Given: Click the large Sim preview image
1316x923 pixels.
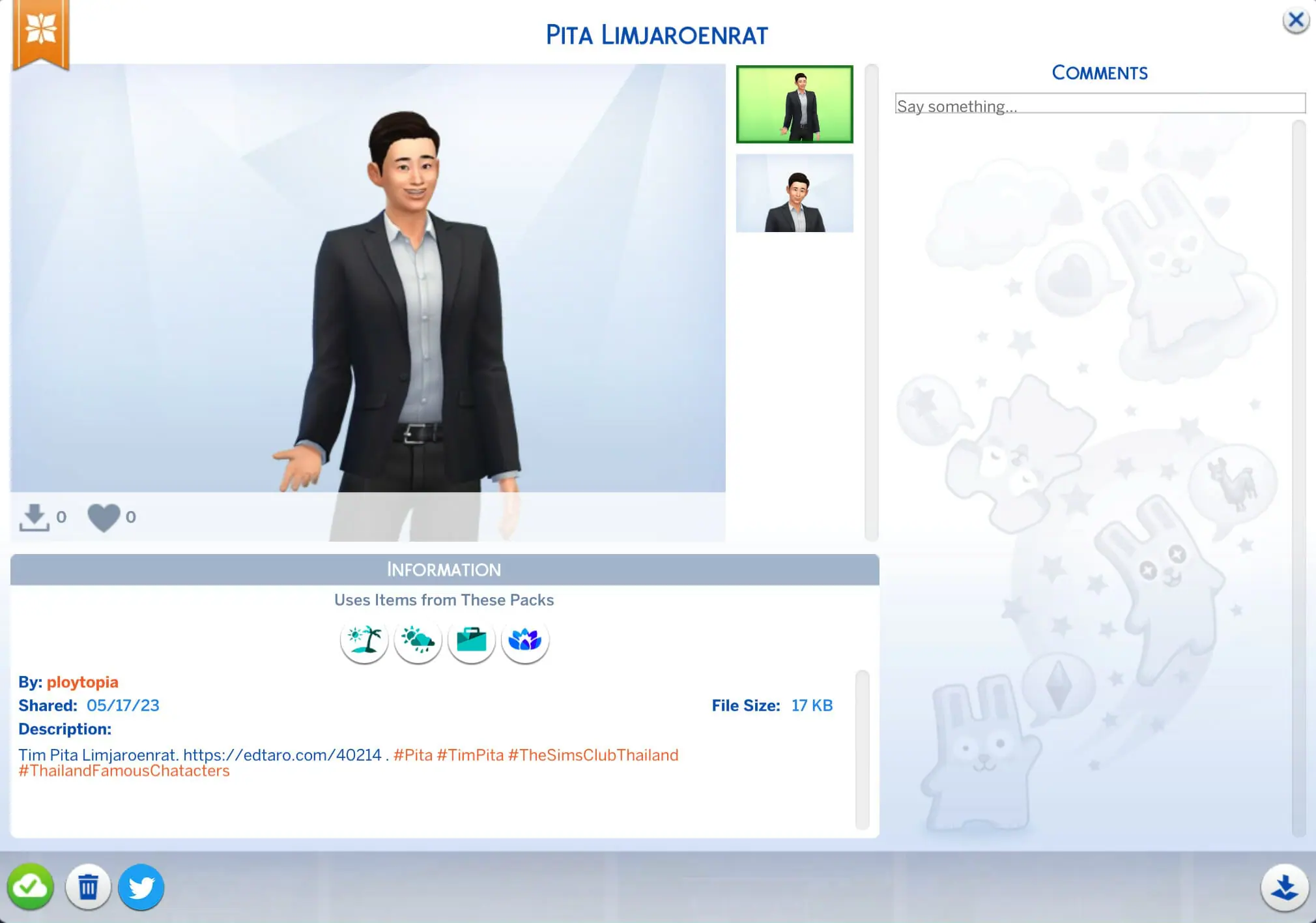Looking at the screenshot, I should coord(368,302).
